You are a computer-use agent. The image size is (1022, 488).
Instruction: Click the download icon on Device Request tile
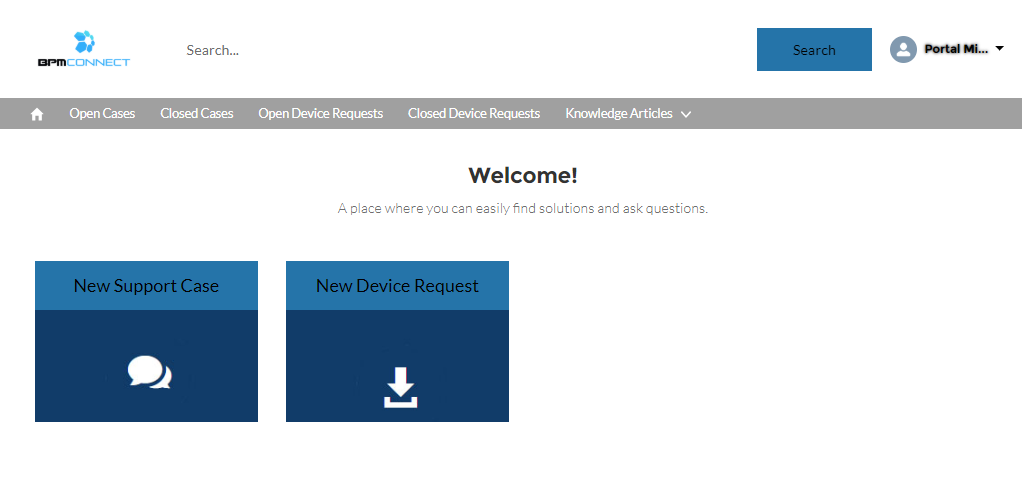click(x=400, y=387)
